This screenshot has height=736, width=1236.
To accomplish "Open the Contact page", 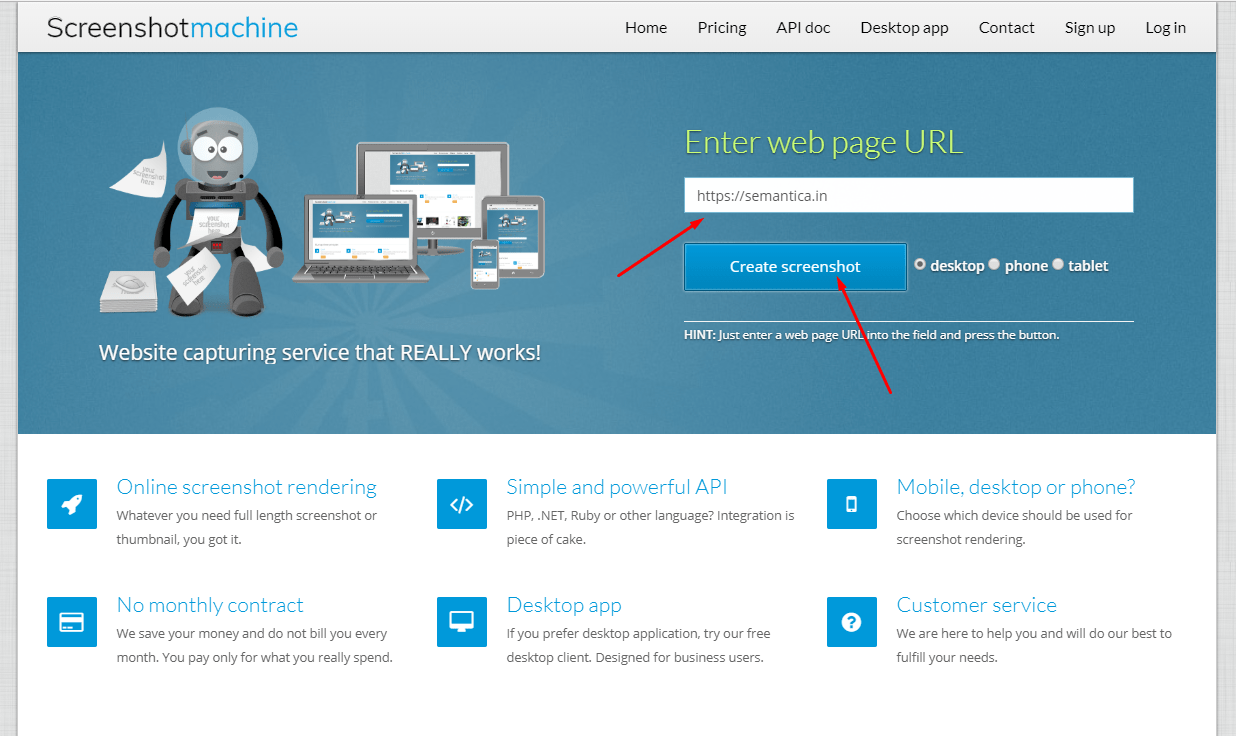I will [1007, 28].
